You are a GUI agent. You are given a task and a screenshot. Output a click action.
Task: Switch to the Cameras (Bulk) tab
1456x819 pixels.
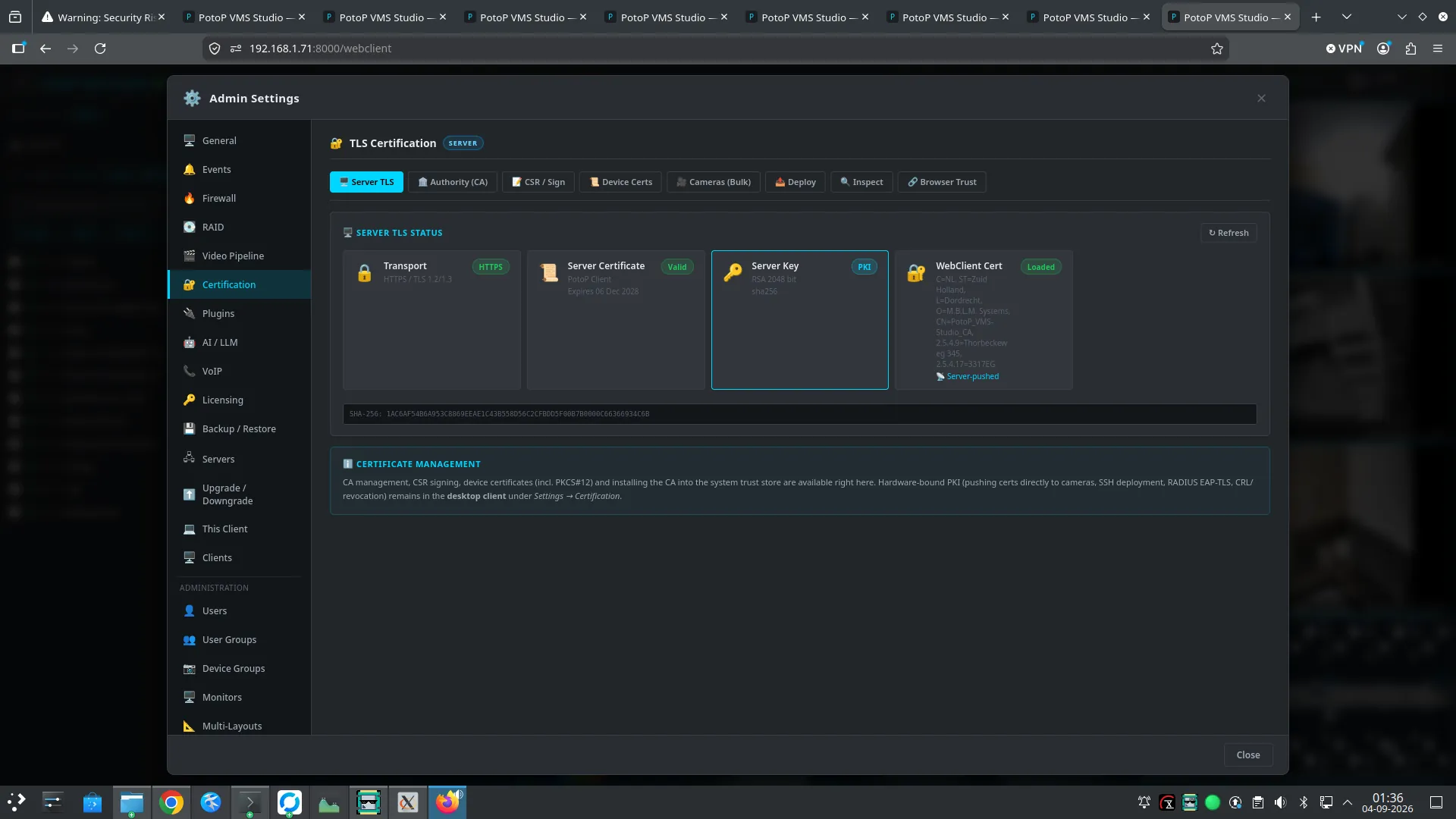(x=714, y=182)
